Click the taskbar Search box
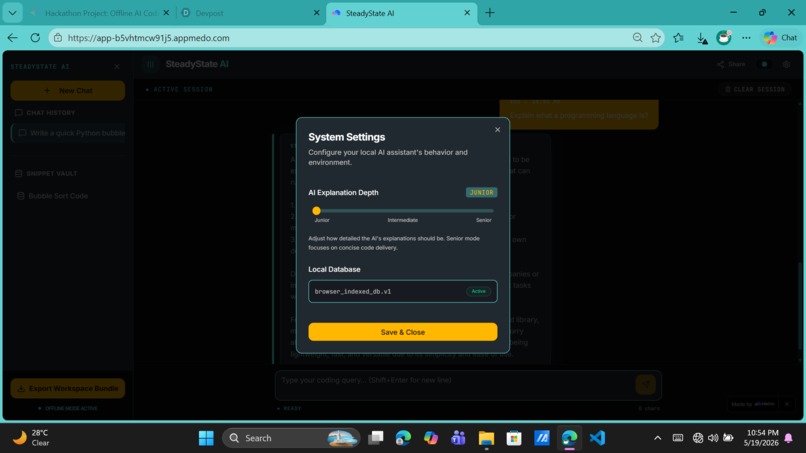806x453 pixels. [290, 438]
